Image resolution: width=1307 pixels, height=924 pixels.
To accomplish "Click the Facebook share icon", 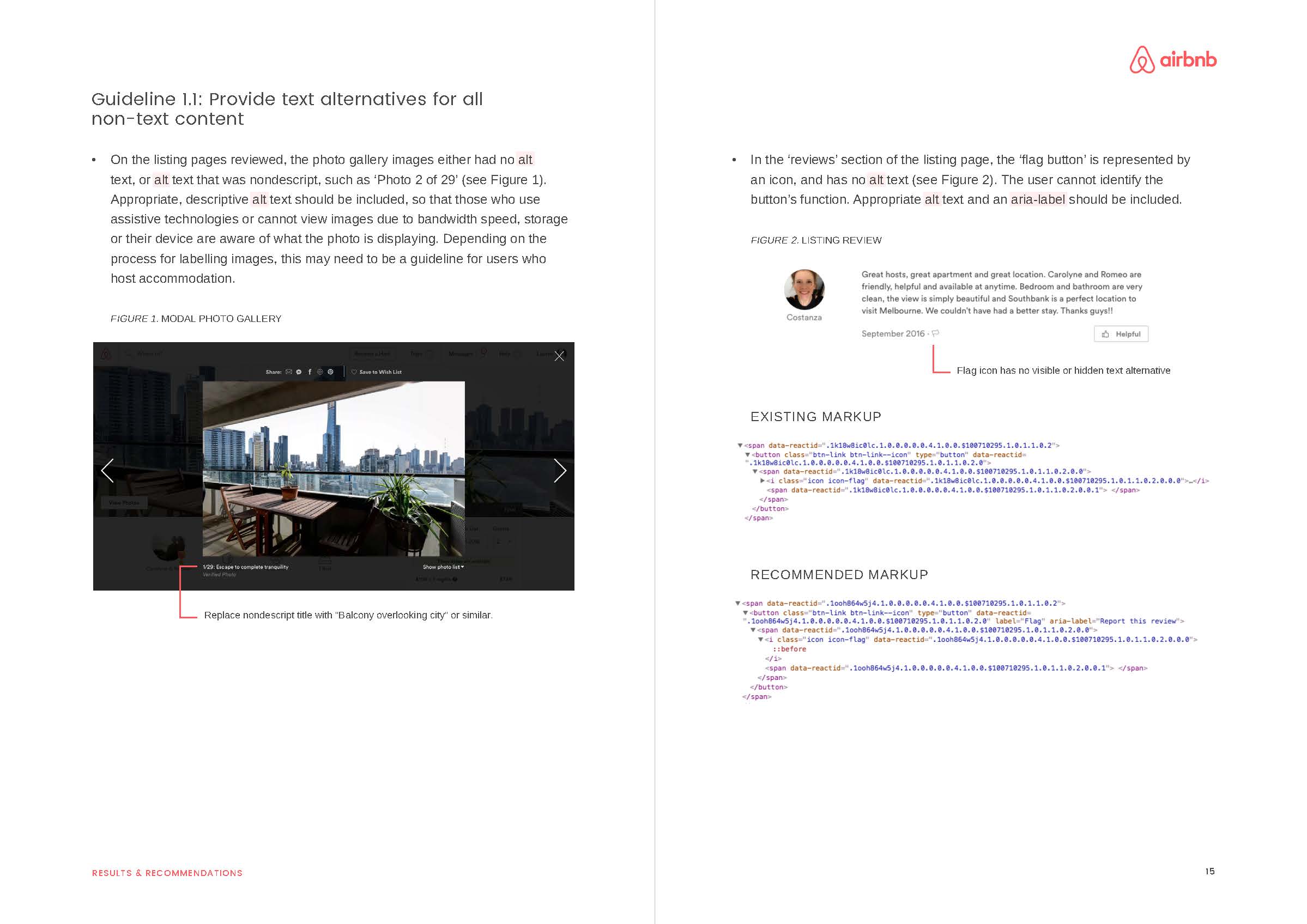I will (310, 372).
